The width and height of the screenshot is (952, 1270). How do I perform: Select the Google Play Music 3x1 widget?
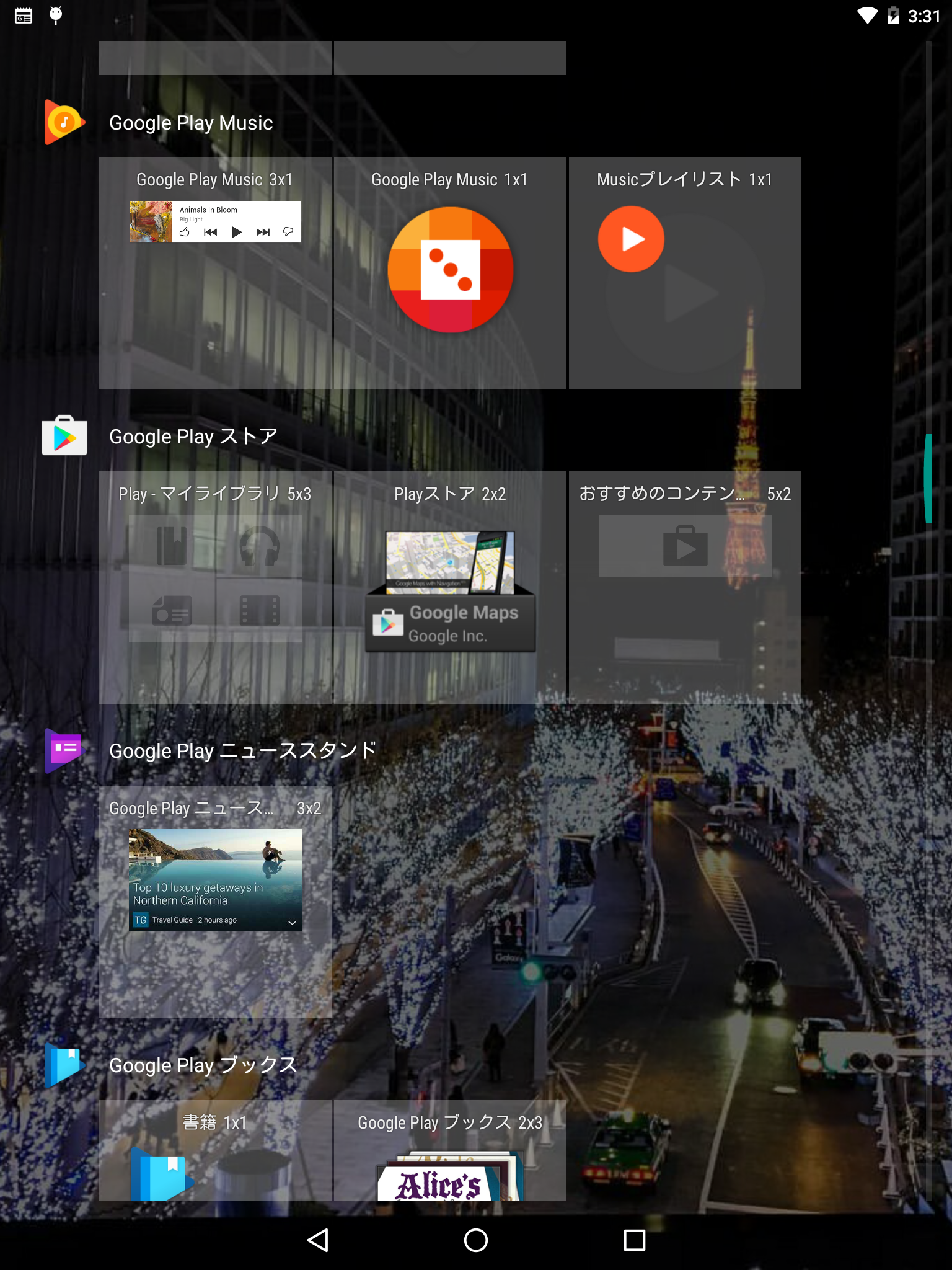(215, 273)
